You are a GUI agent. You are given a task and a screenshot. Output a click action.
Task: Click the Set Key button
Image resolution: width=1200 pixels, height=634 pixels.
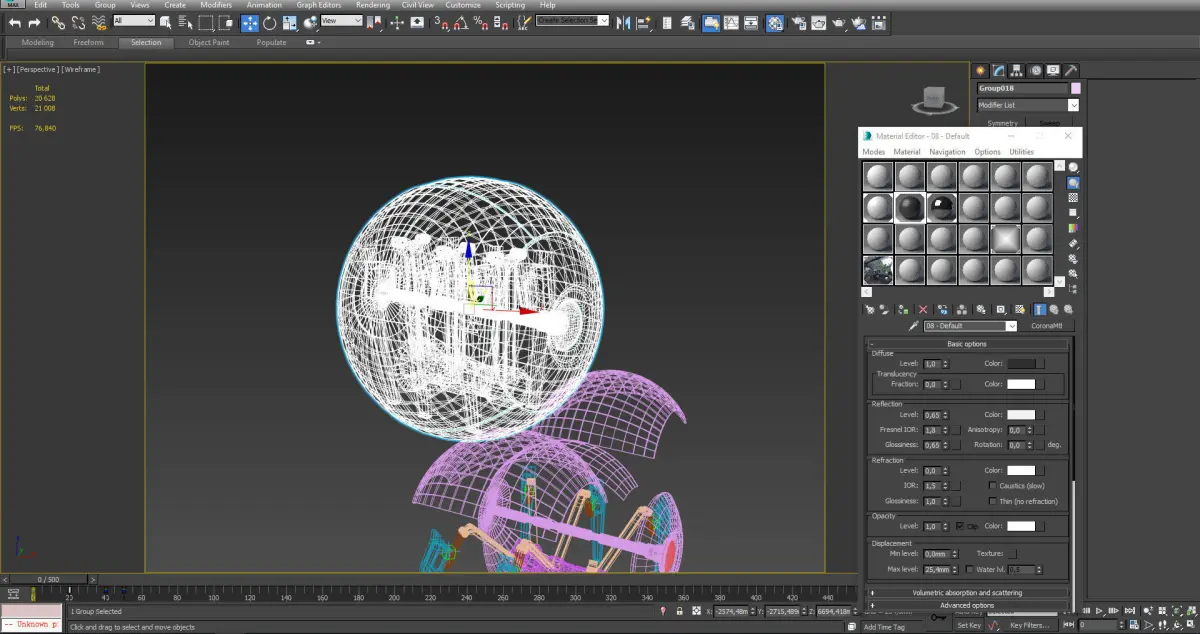tap(968, 625)
